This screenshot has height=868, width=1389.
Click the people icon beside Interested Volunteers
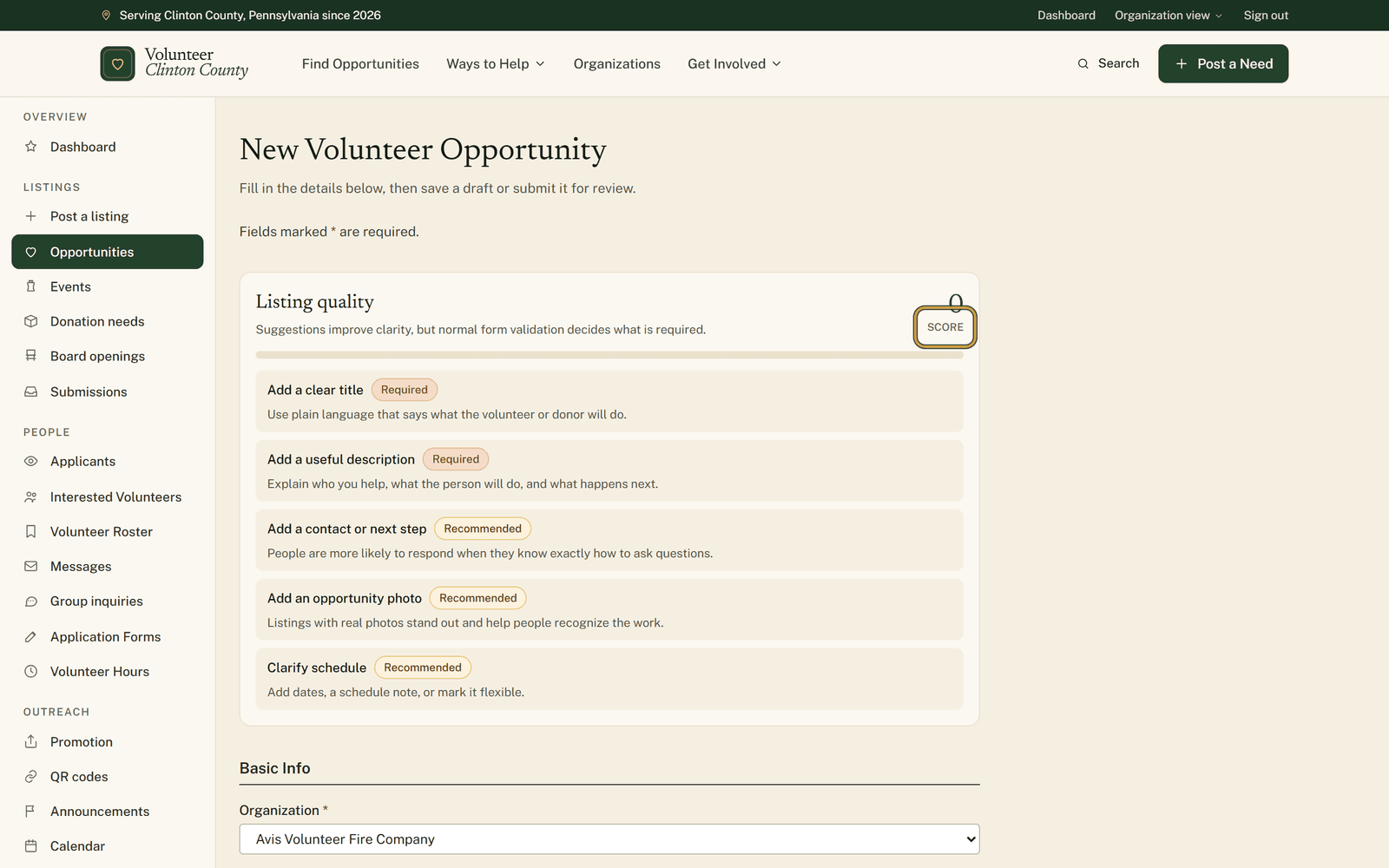31,496
